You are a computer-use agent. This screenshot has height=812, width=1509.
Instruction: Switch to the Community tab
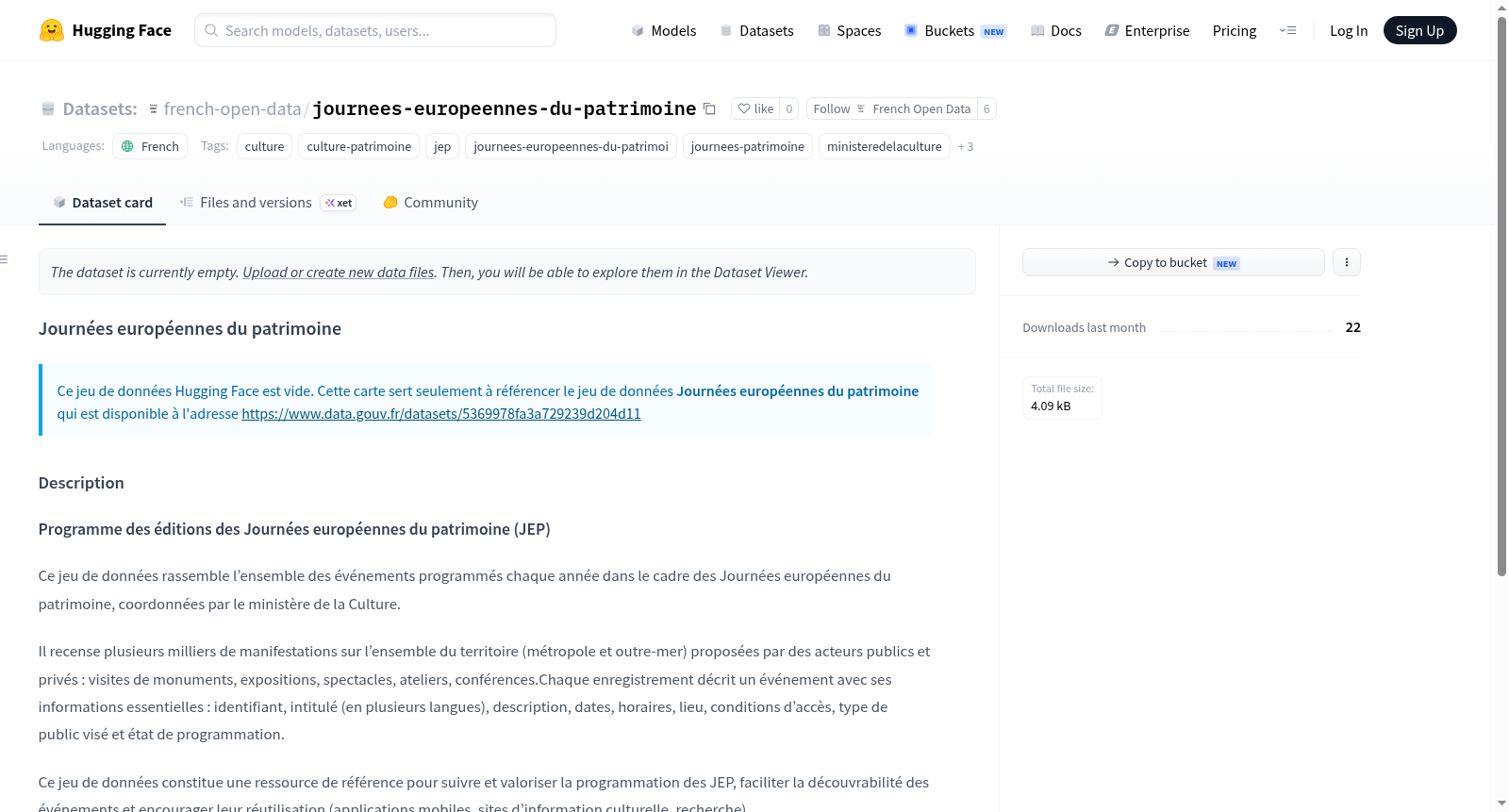(x=430, y=203)
